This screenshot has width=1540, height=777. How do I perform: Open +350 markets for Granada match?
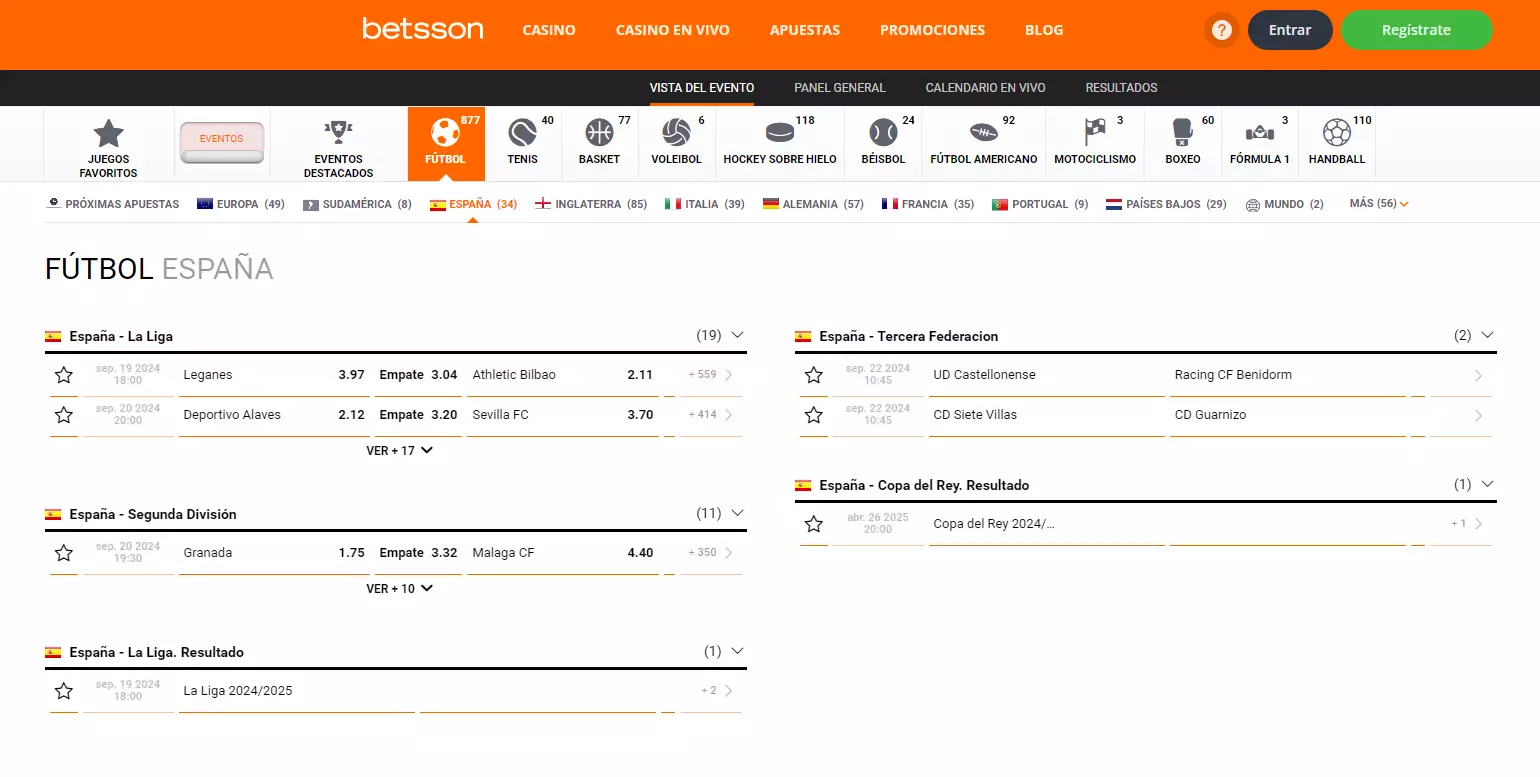point(711,553)
